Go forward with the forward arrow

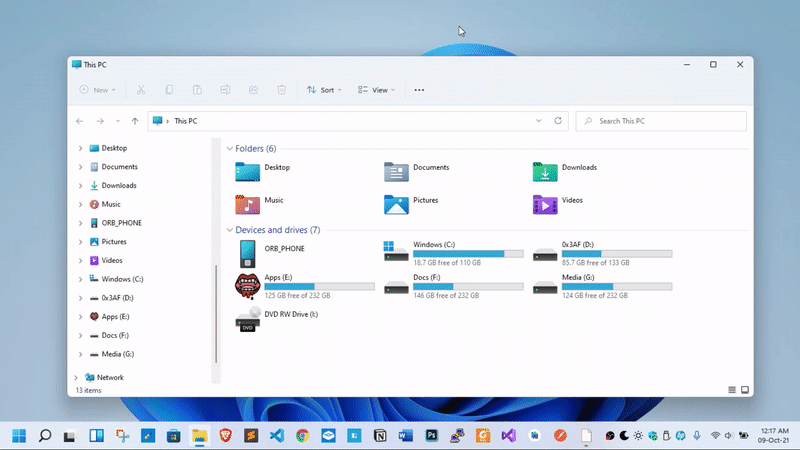pos(100,121)
